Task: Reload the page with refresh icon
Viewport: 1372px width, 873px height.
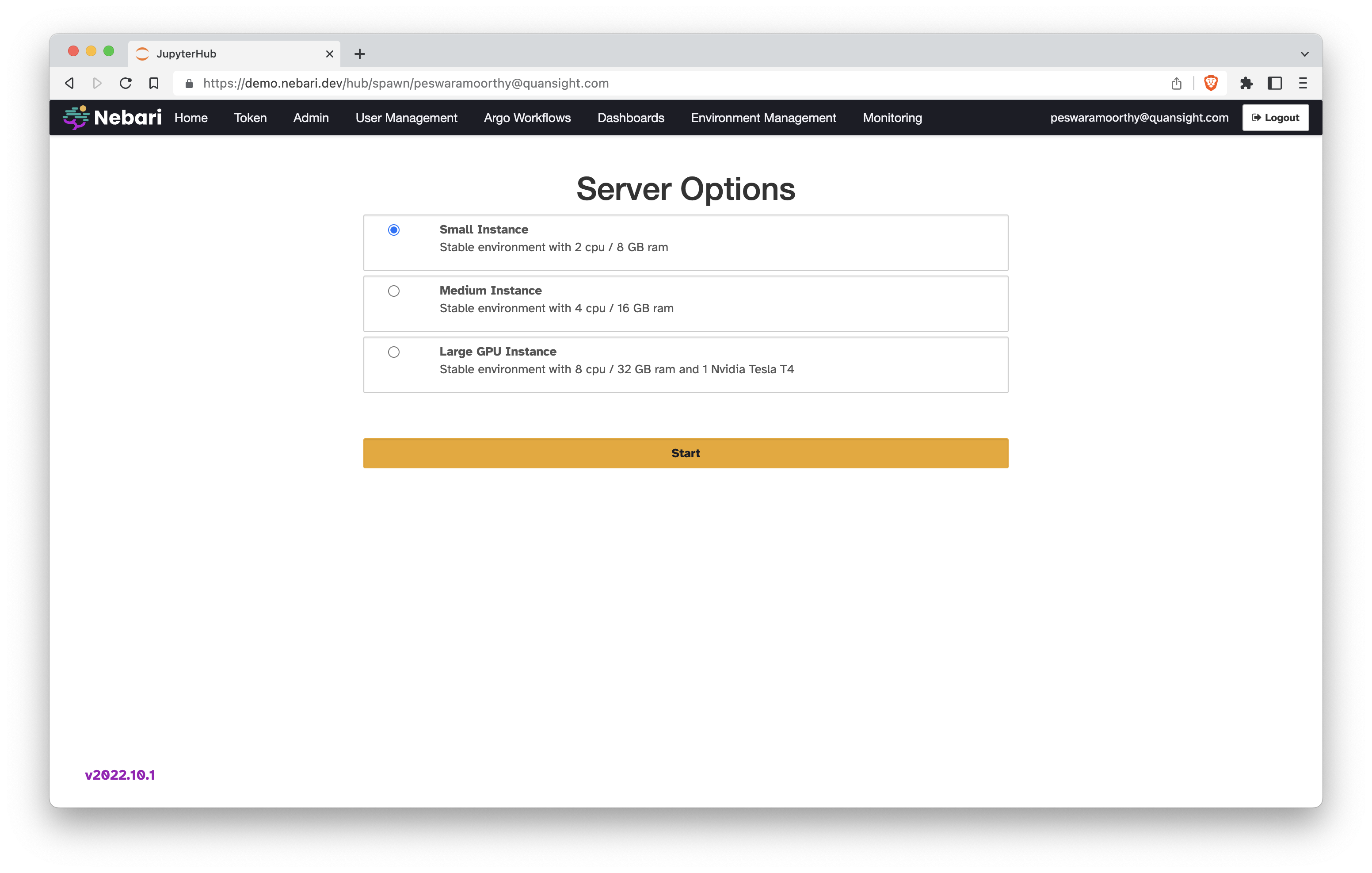Action: [x=126, y=83]
